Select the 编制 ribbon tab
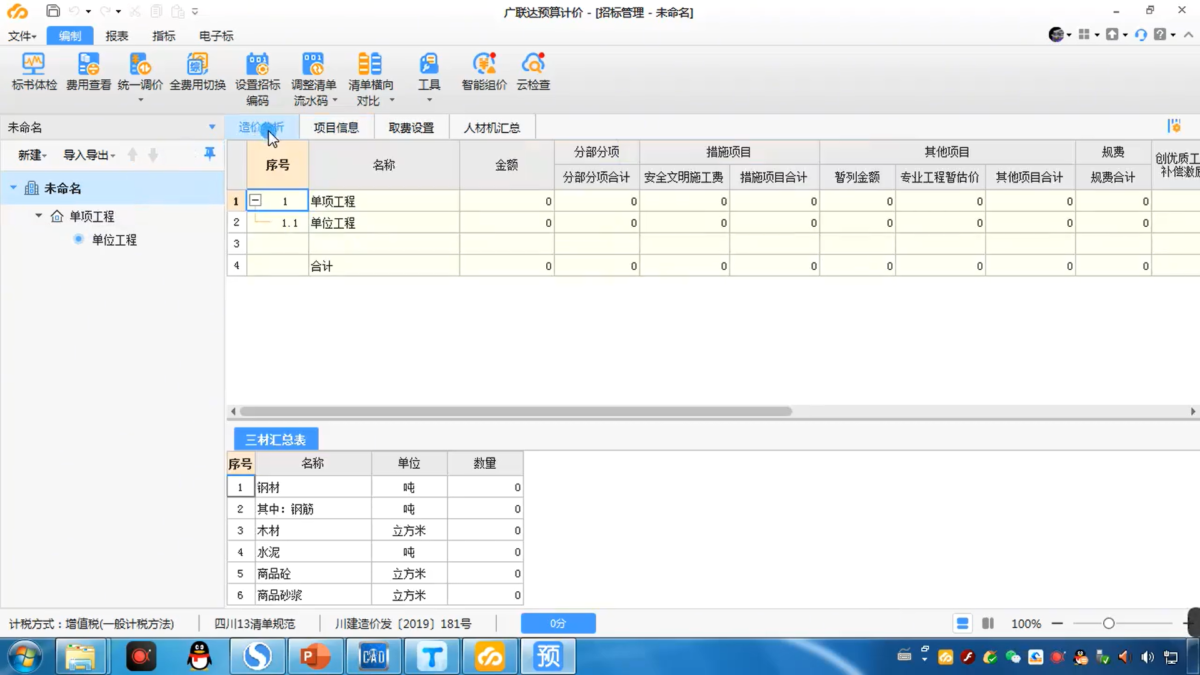1200x675 pixels. tap(70, 36)
